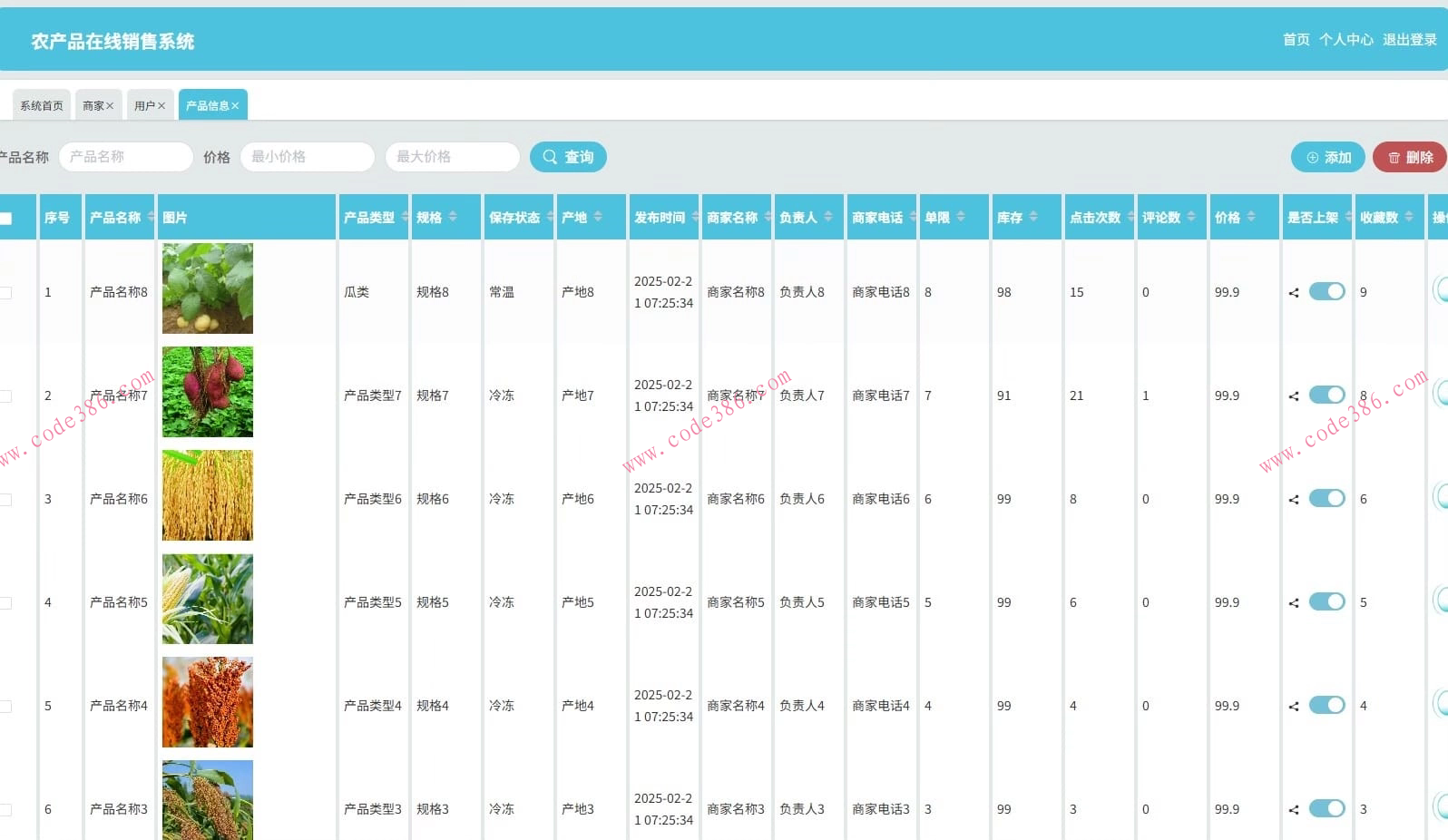Switch to 系统首页 tab
This screenshot has width=1448, height=840.
pyautogui.click(x=42, y=105)
